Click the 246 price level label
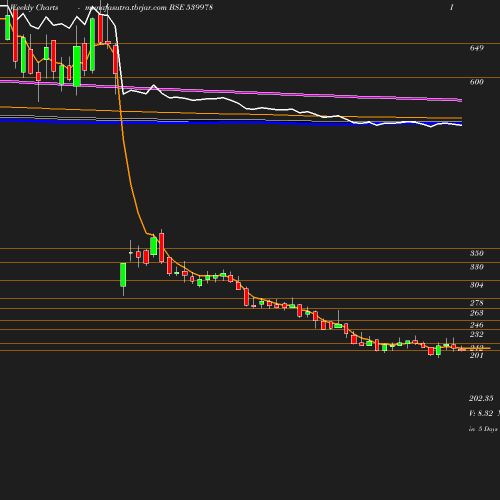This screenshot has width=500, height=500. tap(477, 325)
